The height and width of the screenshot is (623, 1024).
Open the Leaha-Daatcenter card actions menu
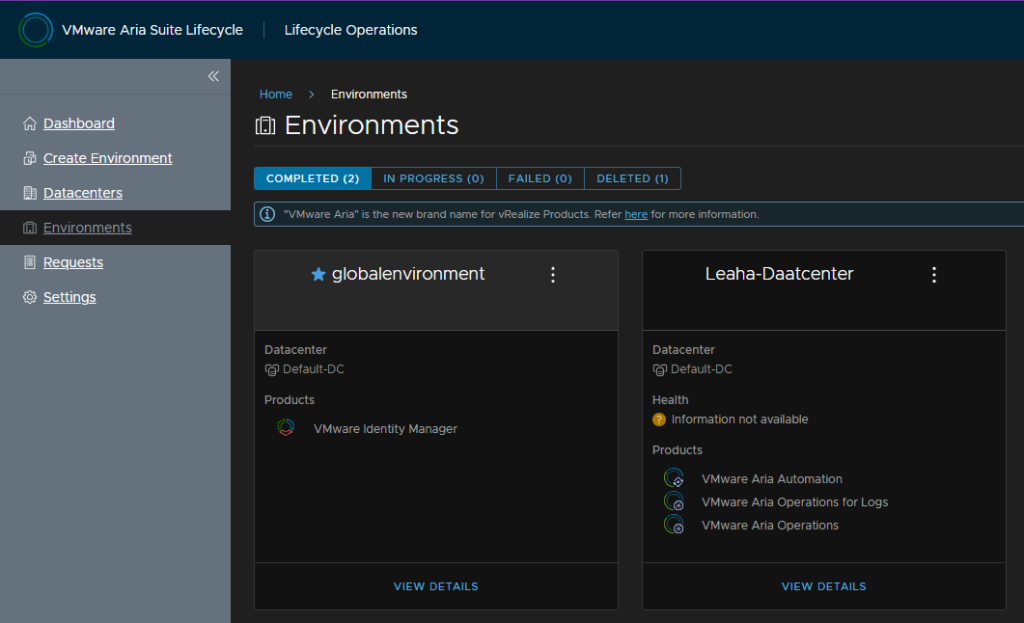pos(934,274)
